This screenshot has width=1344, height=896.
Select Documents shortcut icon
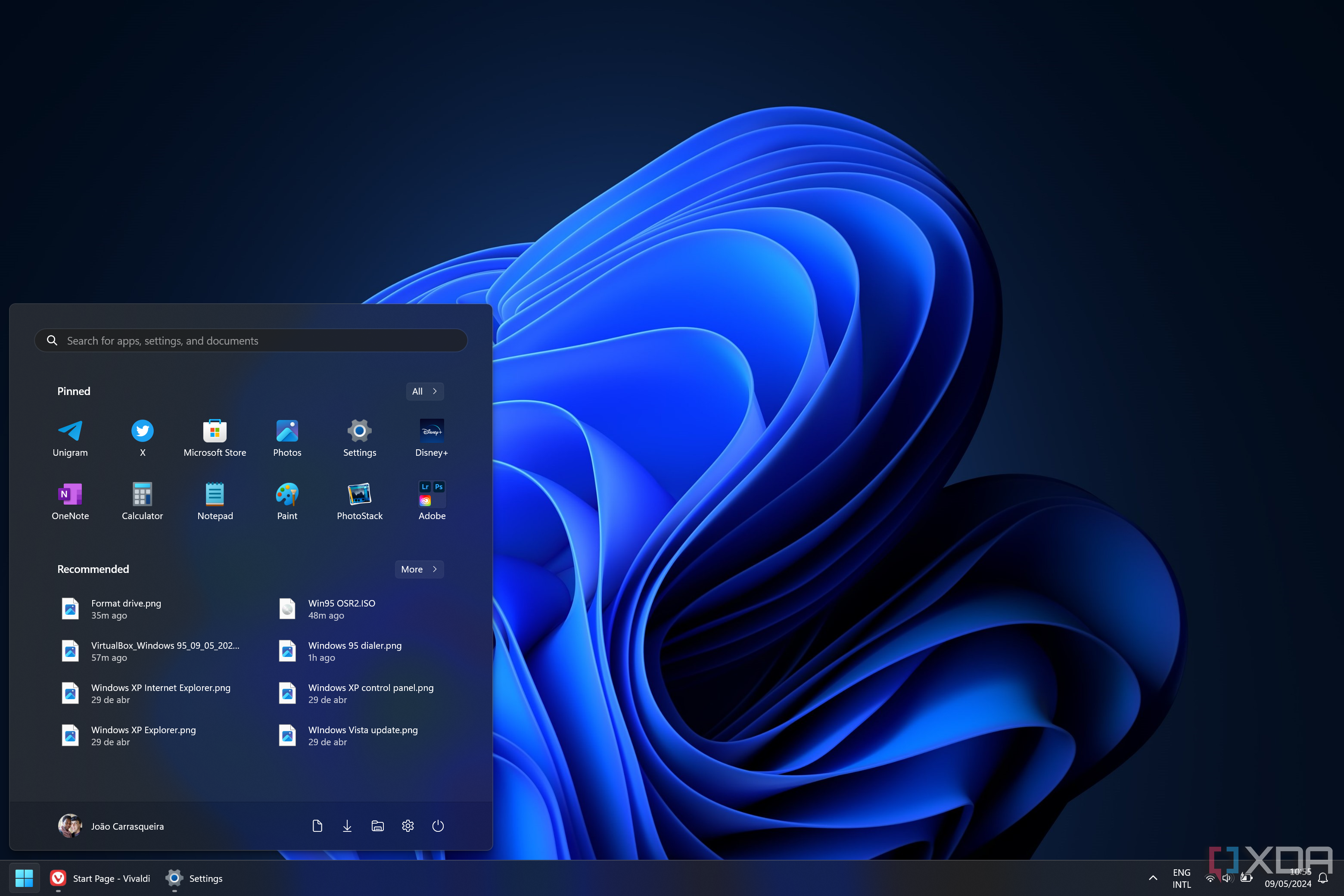316,825
